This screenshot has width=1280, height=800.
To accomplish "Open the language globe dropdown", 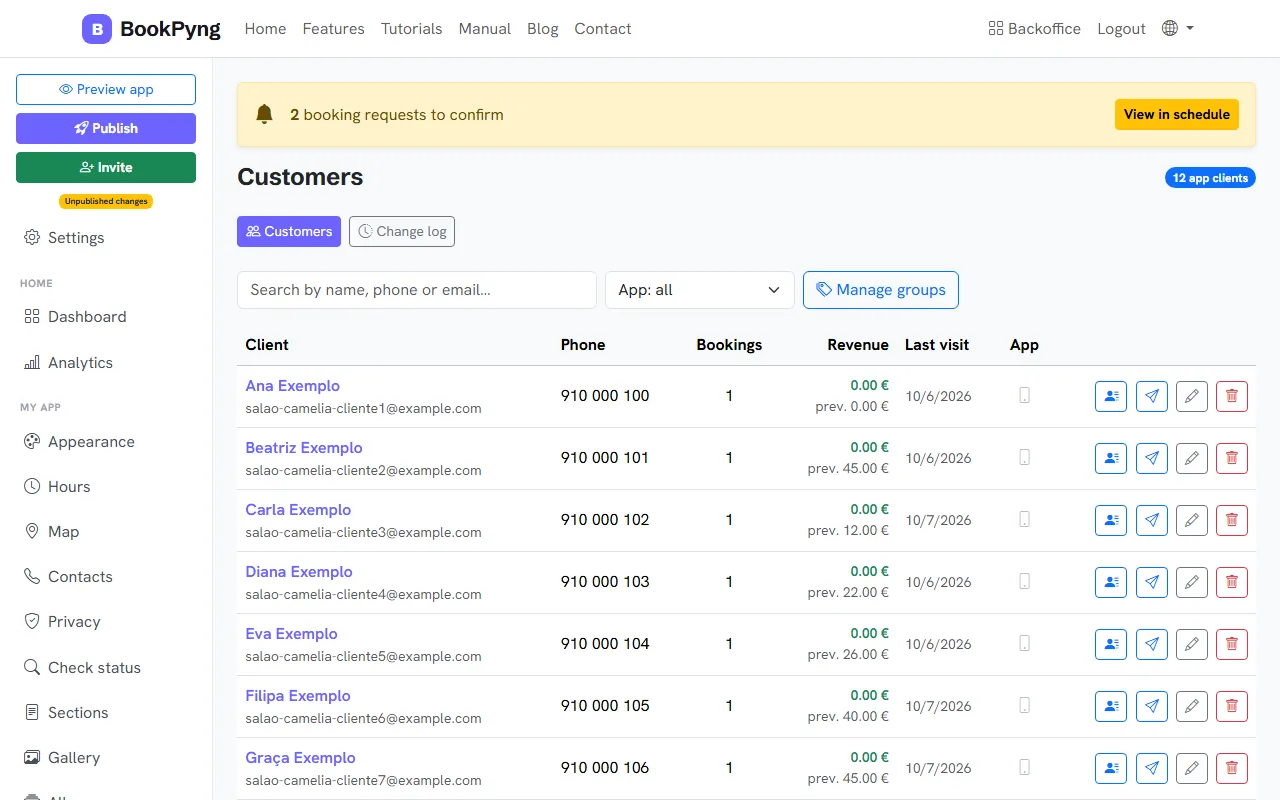I will coord(1178,29).
